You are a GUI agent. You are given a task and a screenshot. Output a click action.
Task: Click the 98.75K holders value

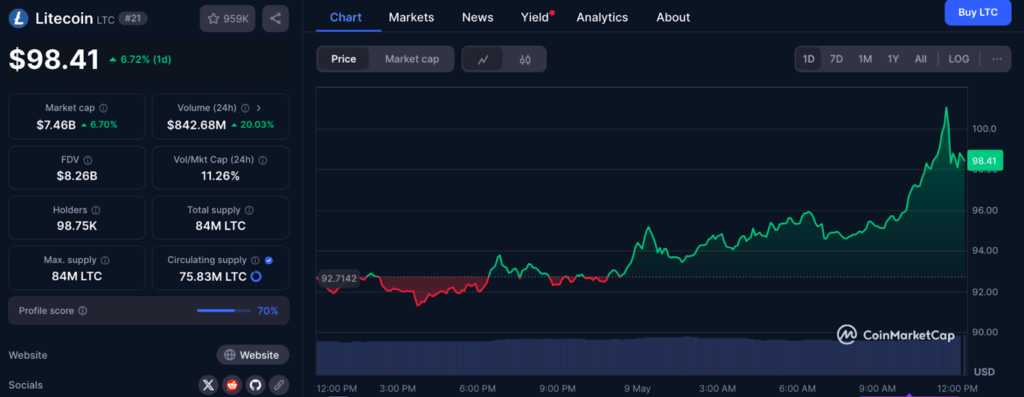(77, 225)
